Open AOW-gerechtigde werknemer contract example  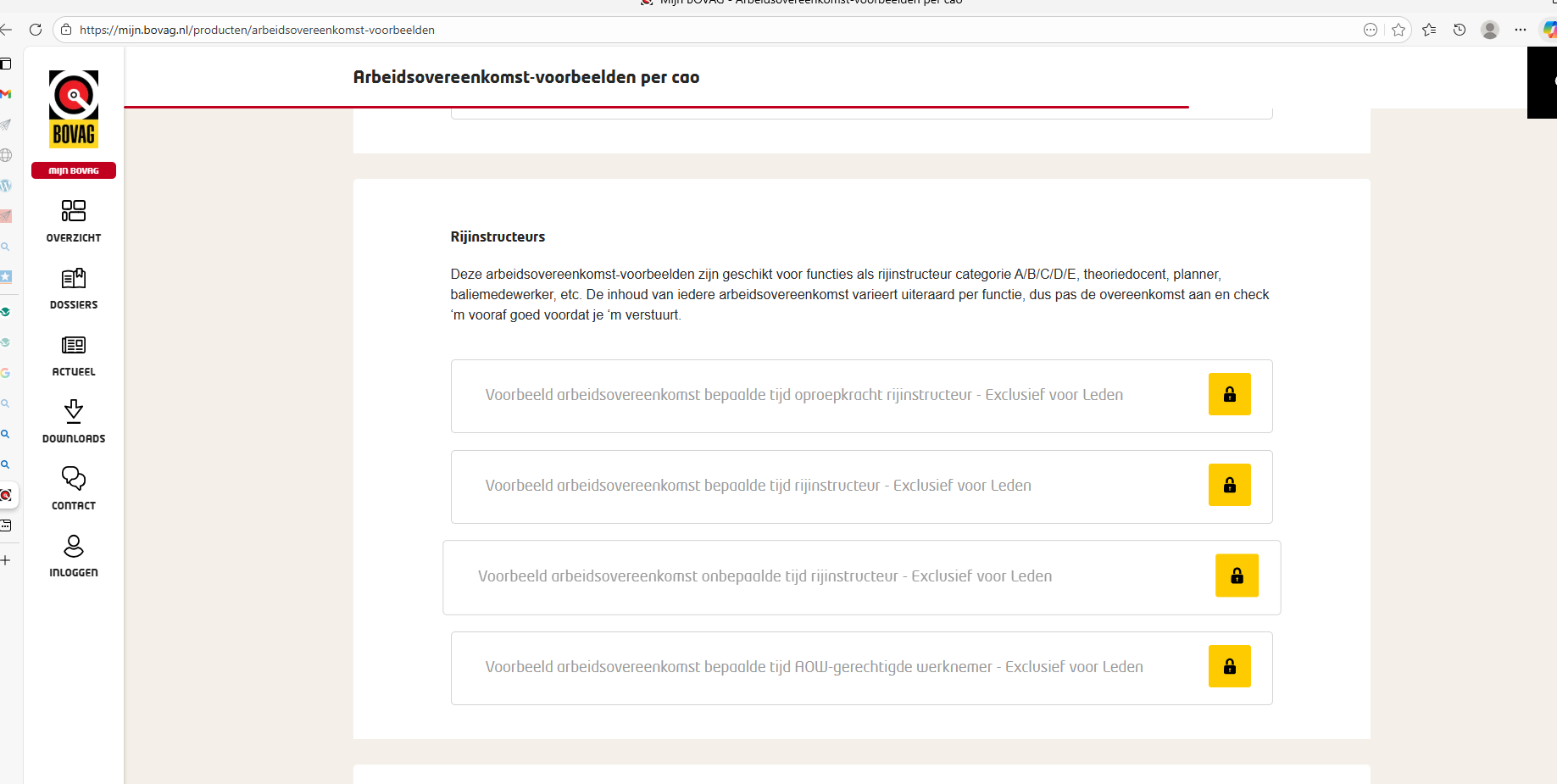coord(814,667)
